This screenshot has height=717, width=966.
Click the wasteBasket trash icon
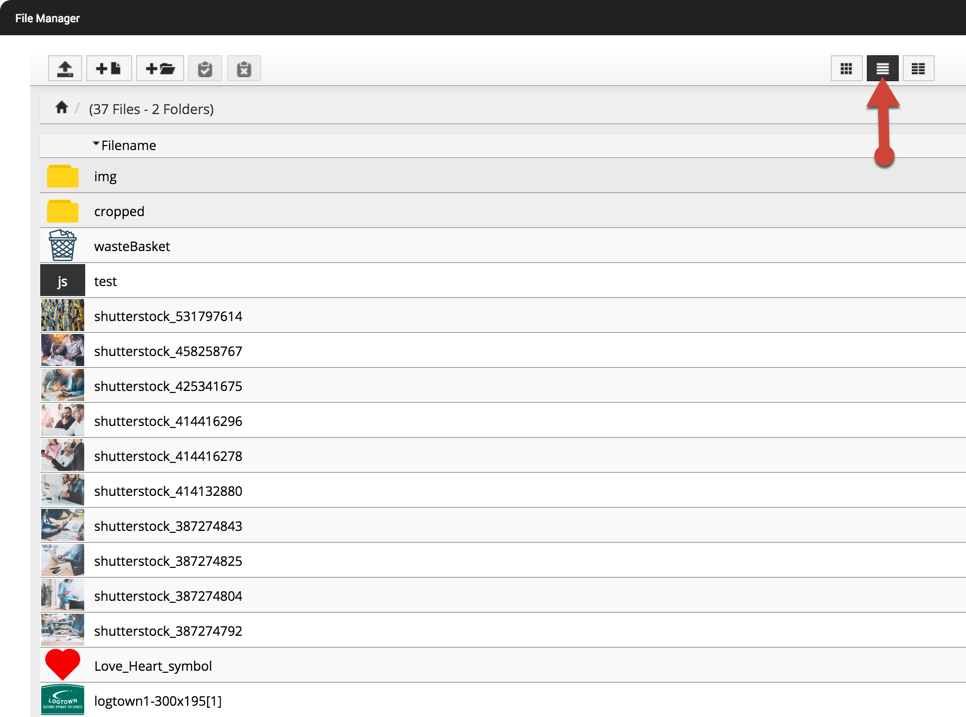pyautogui.click(x=63, y=245)
